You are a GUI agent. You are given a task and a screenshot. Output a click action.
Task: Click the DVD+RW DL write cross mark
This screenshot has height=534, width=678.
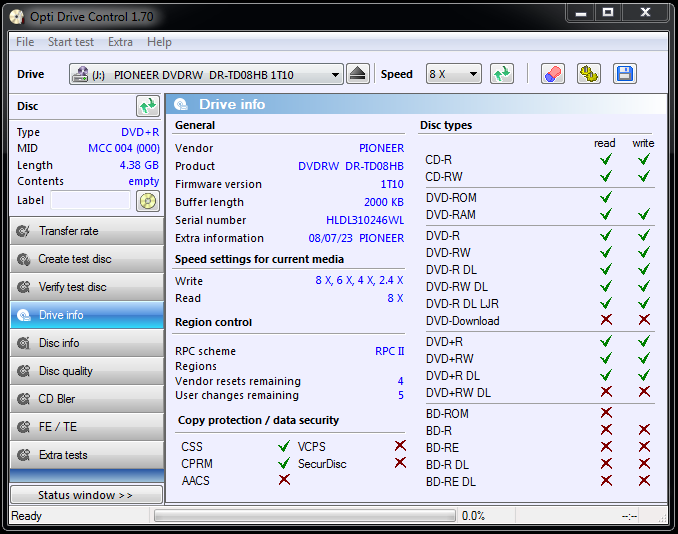tap(644, 392)
